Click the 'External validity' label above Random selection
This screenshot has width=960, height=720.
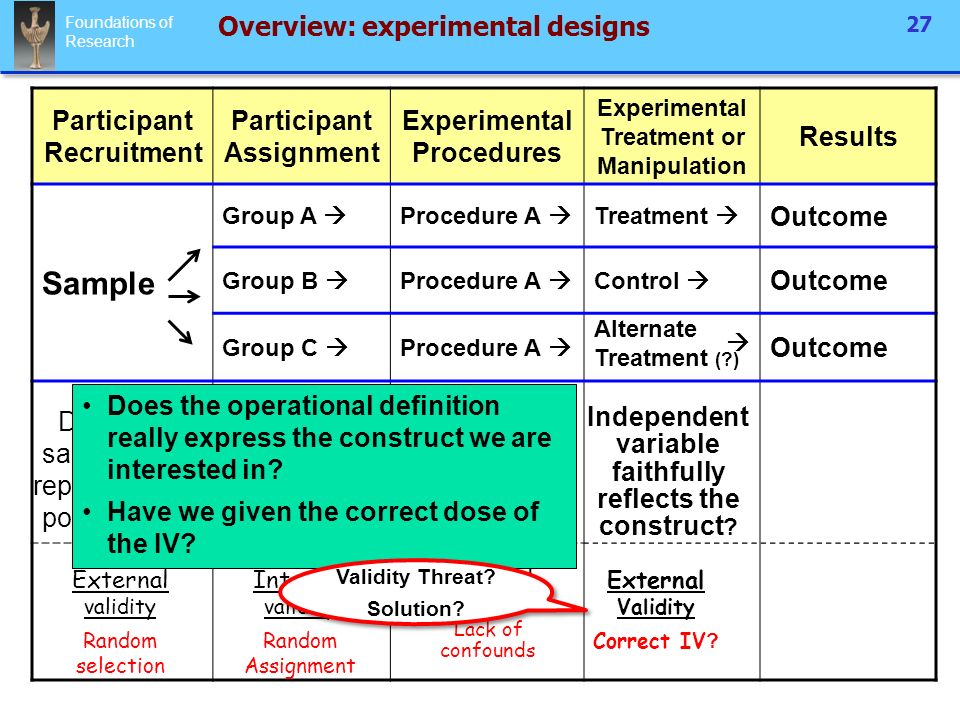[120, 593]
